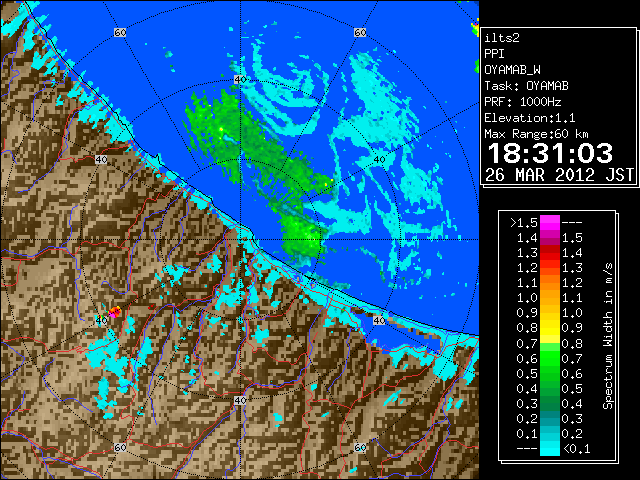Click the magenta >1.5 legend color band
The width and height of the screenshot is (640, 480).
(x=550, y=223)
